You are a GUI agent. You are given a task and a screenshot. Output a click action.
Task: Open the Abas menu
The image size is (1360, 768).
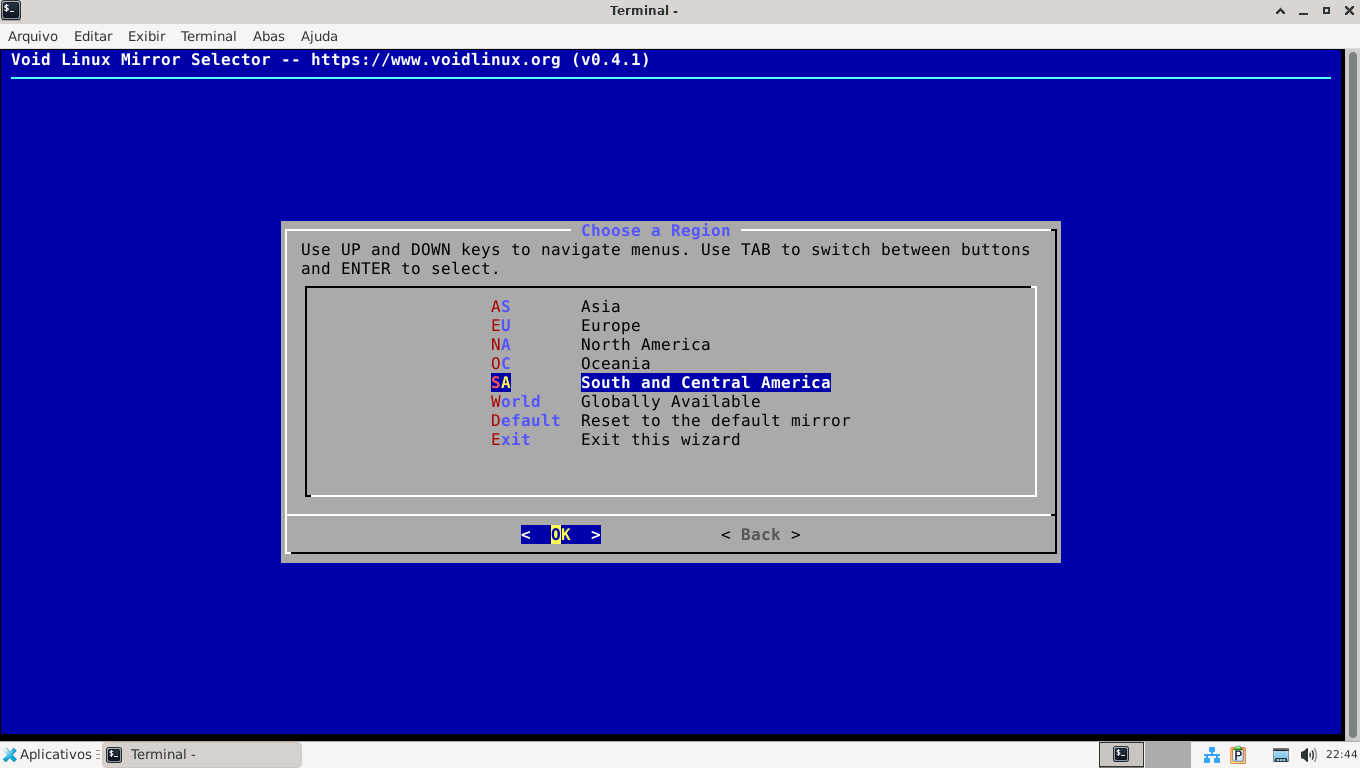(268, 36)
